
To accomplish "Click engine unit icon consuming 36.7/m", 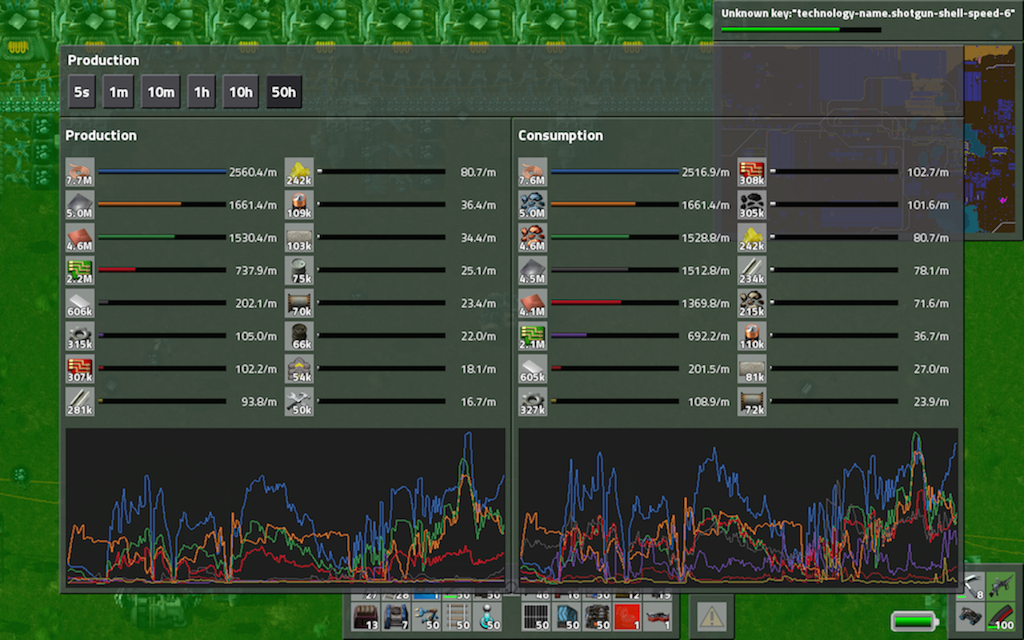I will click(x=752, y=336).
